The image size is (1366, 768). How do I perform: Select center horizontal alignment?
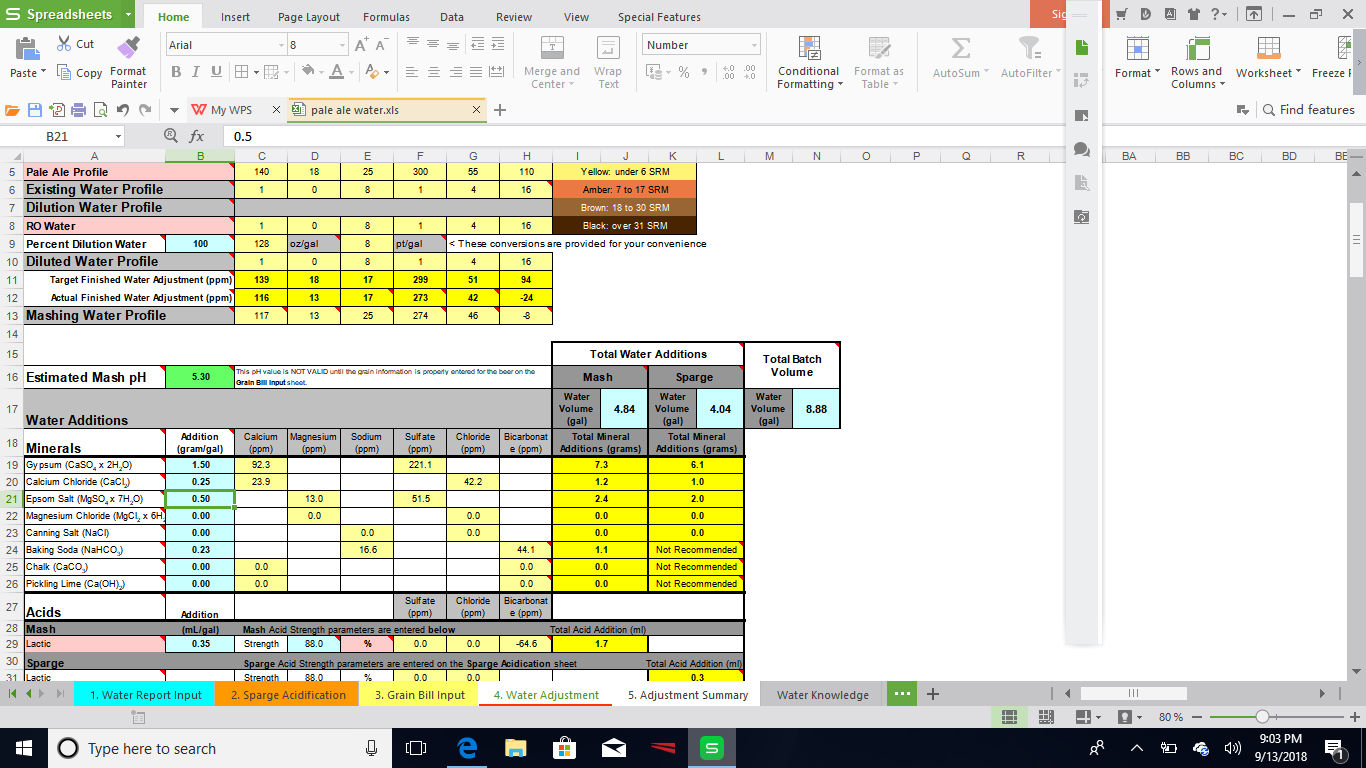(433, 72)
